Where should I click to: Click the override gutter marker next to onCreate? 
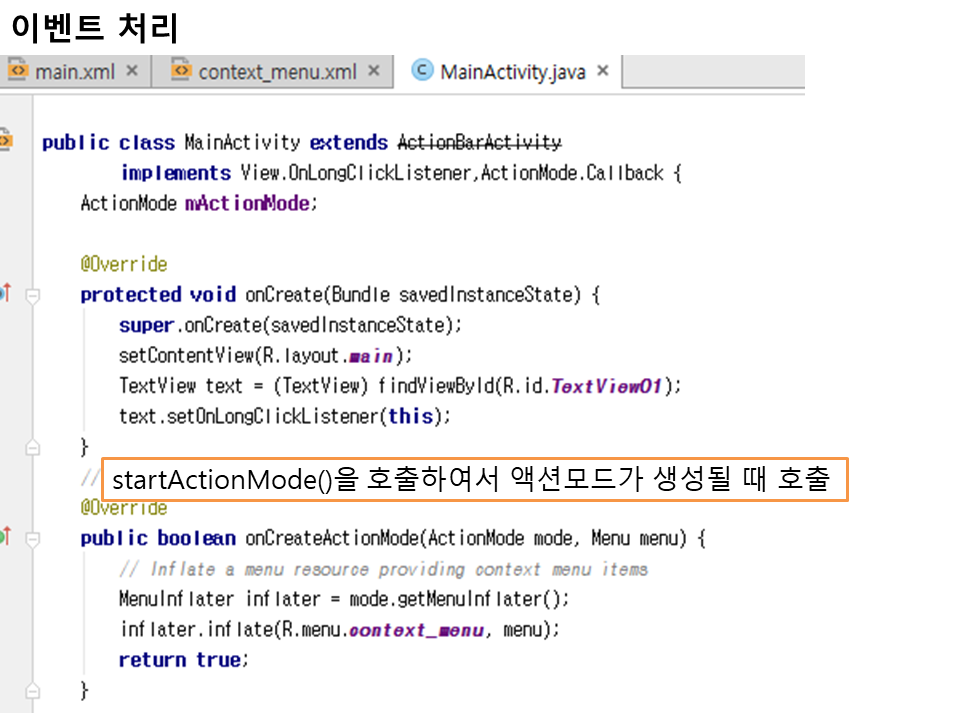coord(5,293)
